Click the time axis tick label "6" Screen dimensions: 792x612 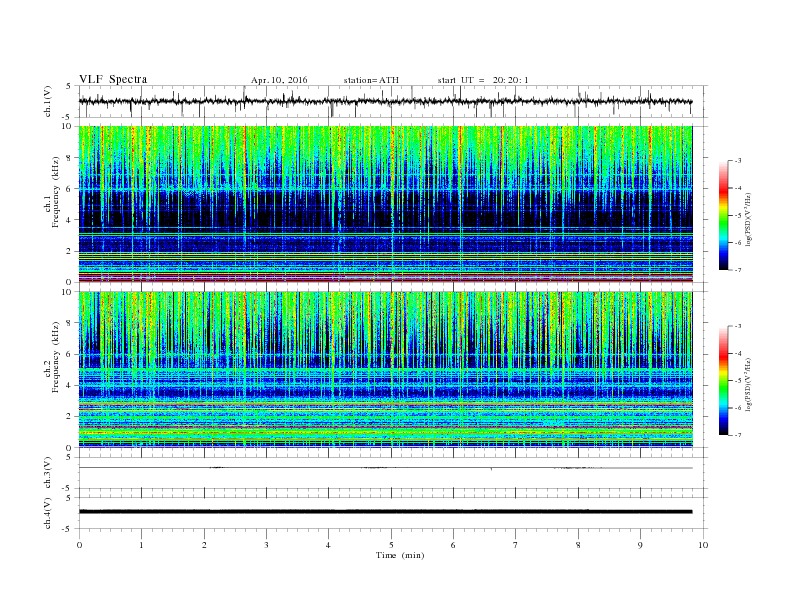pyautogui.click(x=453, y=545)
